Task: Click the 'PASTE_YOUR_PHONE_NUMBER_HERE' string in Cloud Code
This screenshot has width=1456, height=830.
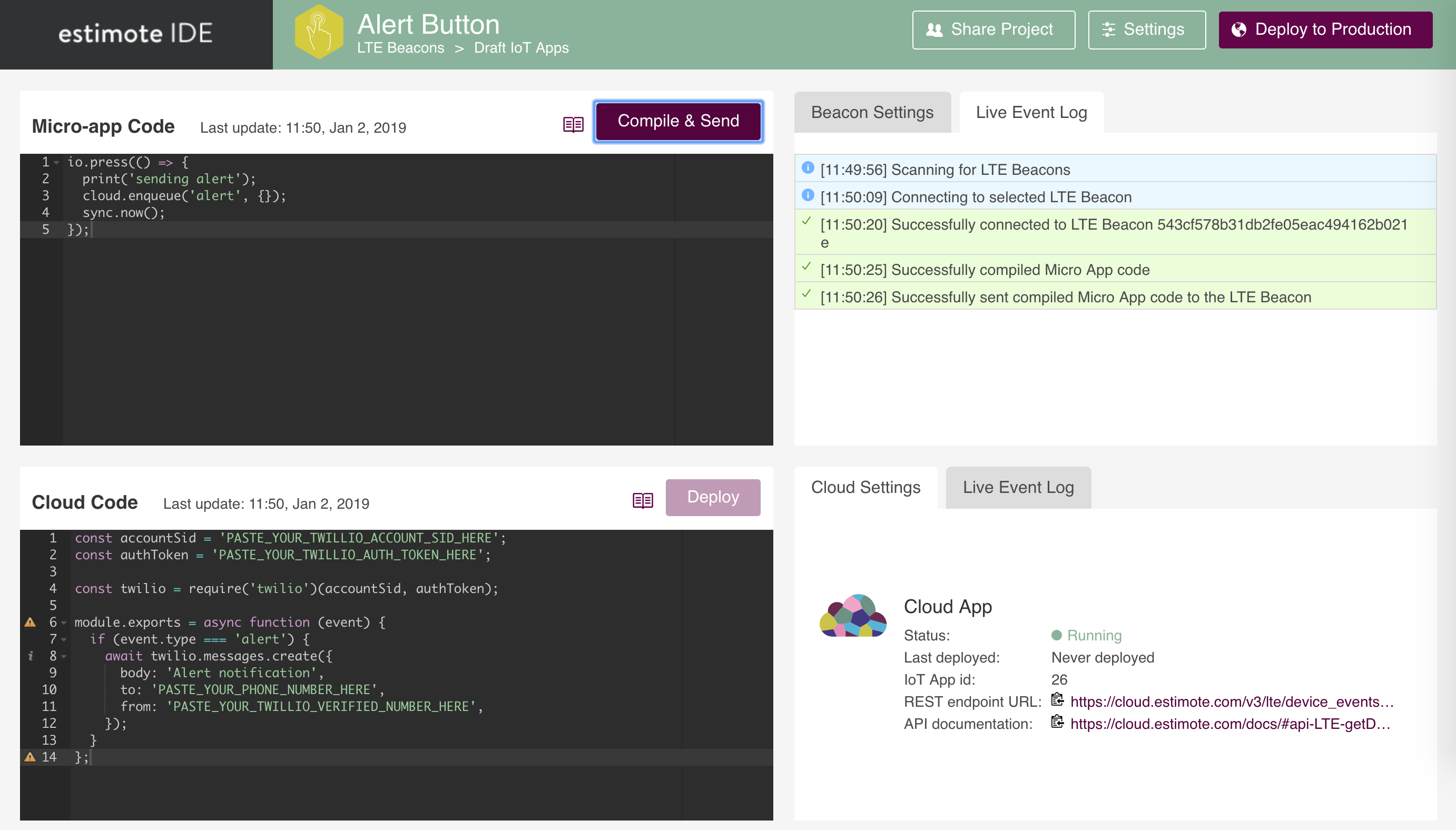Action: (x=264, y=690)
